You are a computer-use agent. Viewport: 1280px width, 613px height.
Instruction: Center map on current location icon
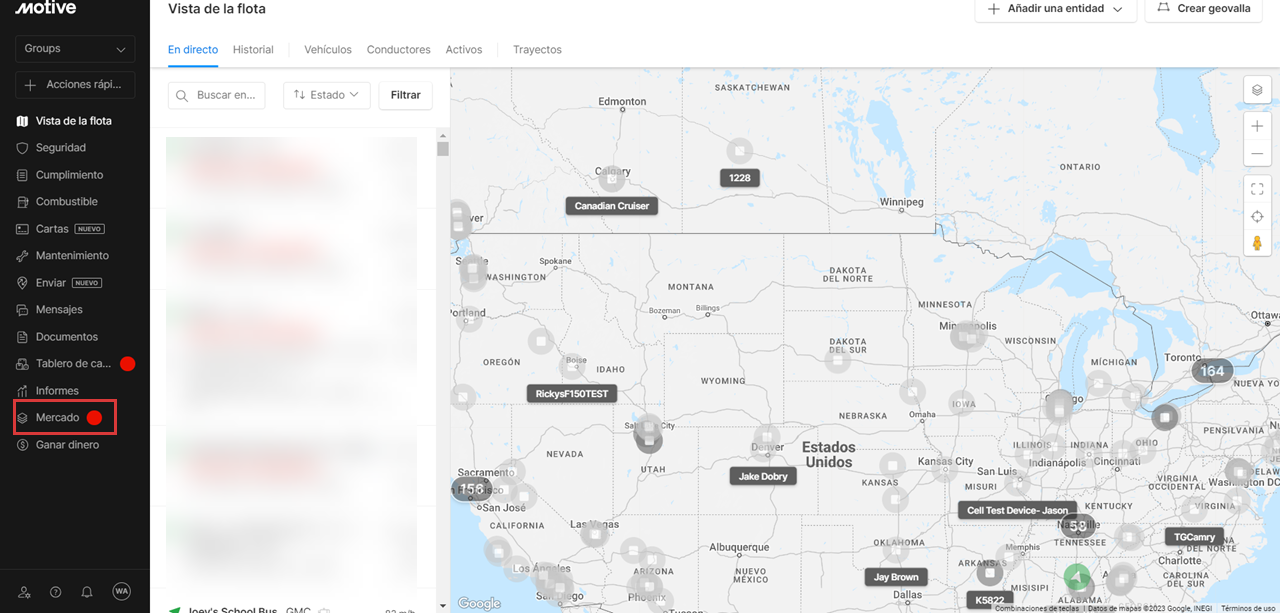point(1257,217)
